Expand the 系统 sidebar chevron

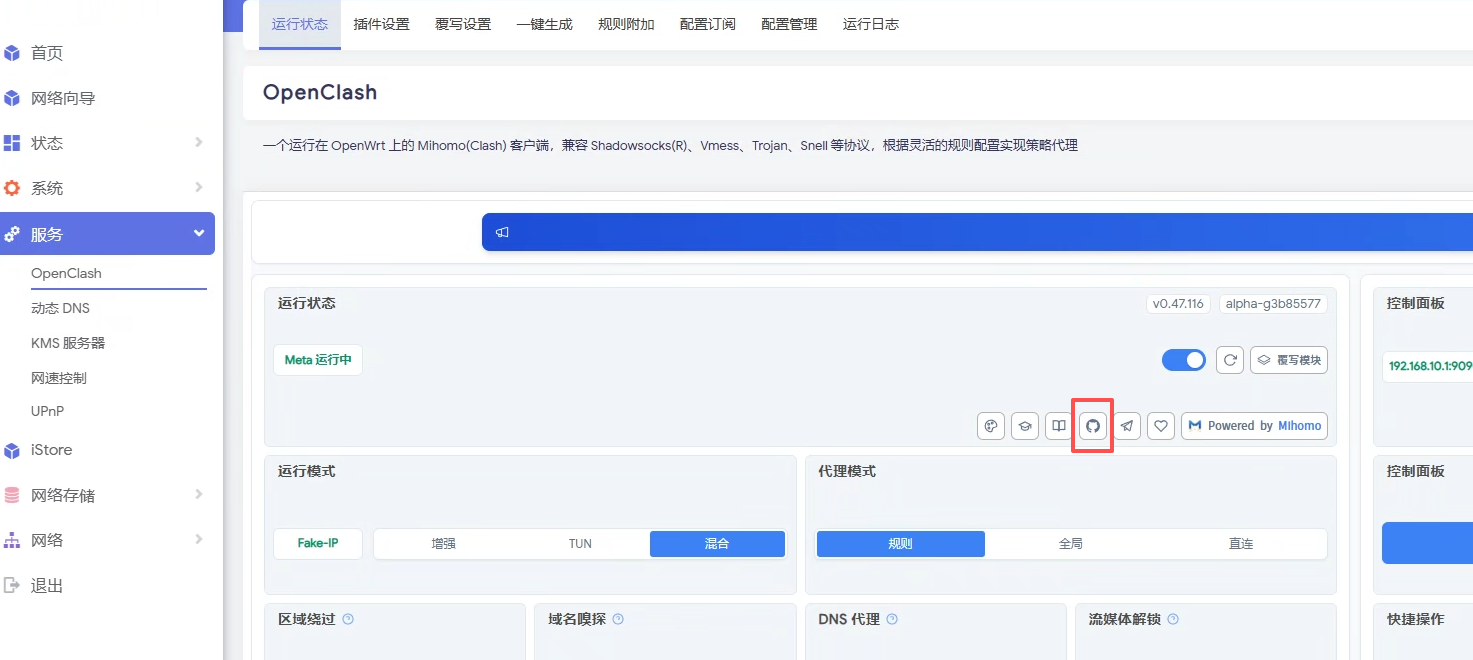199,188
